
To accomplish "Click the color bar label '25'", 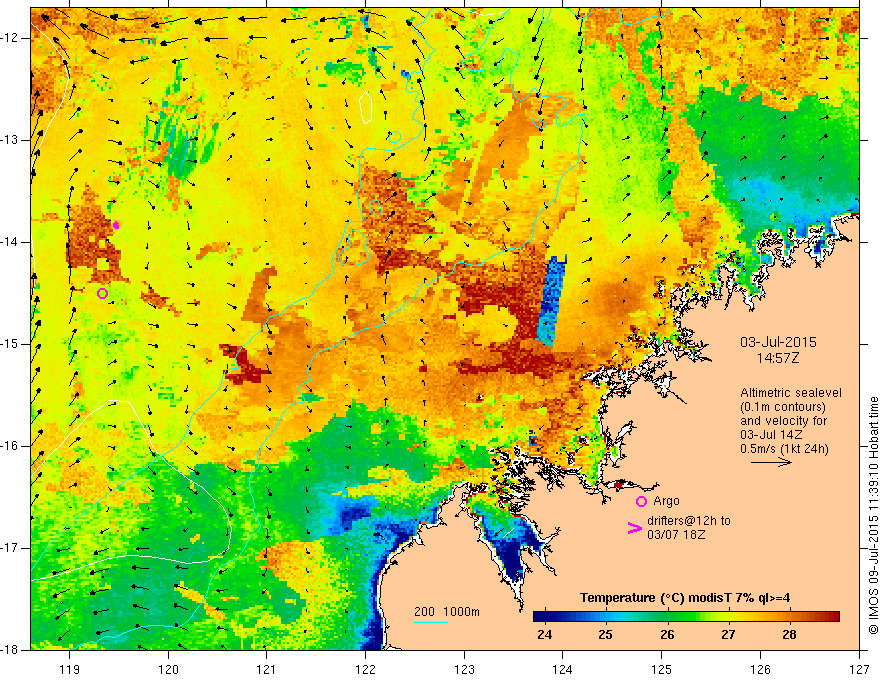I will coord(605,635).
